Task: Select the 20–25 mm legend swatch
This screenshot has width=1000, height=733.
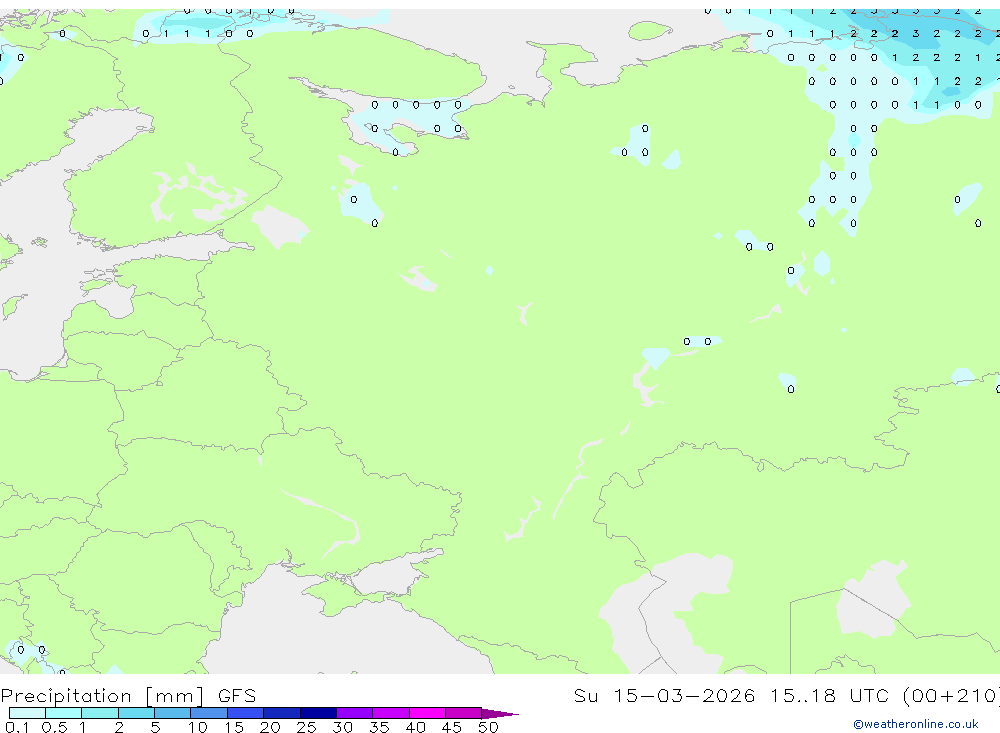Action: (282, 713)
